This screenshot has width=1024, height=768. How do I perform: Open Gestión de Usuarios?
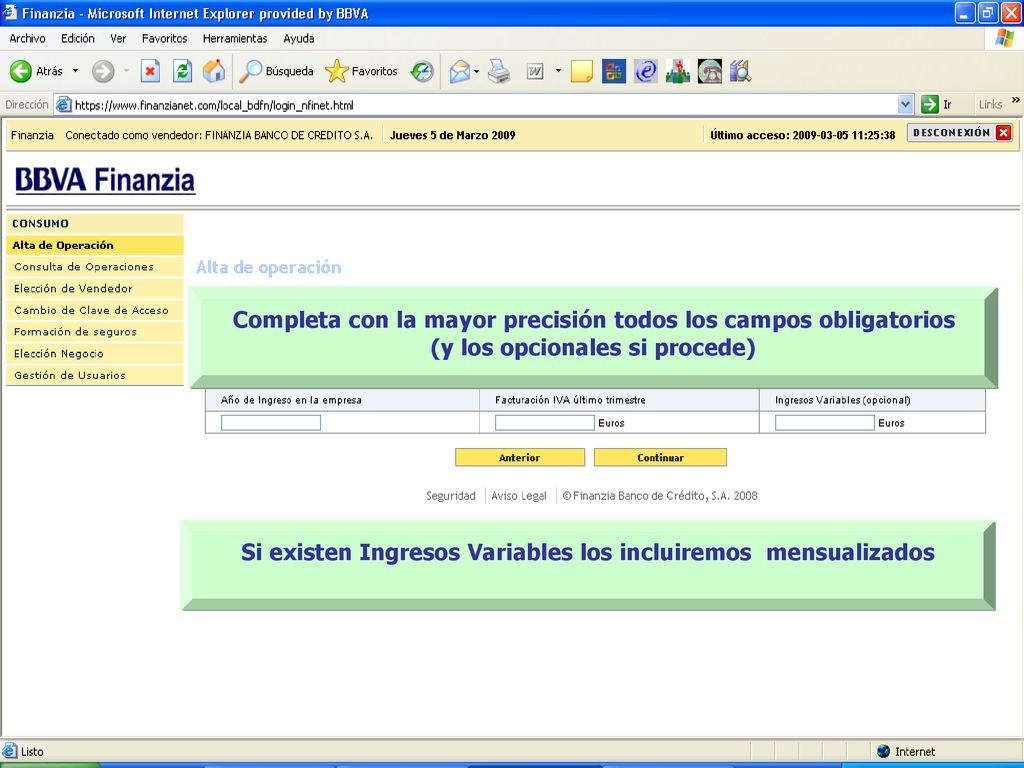[x=95, y=375]
